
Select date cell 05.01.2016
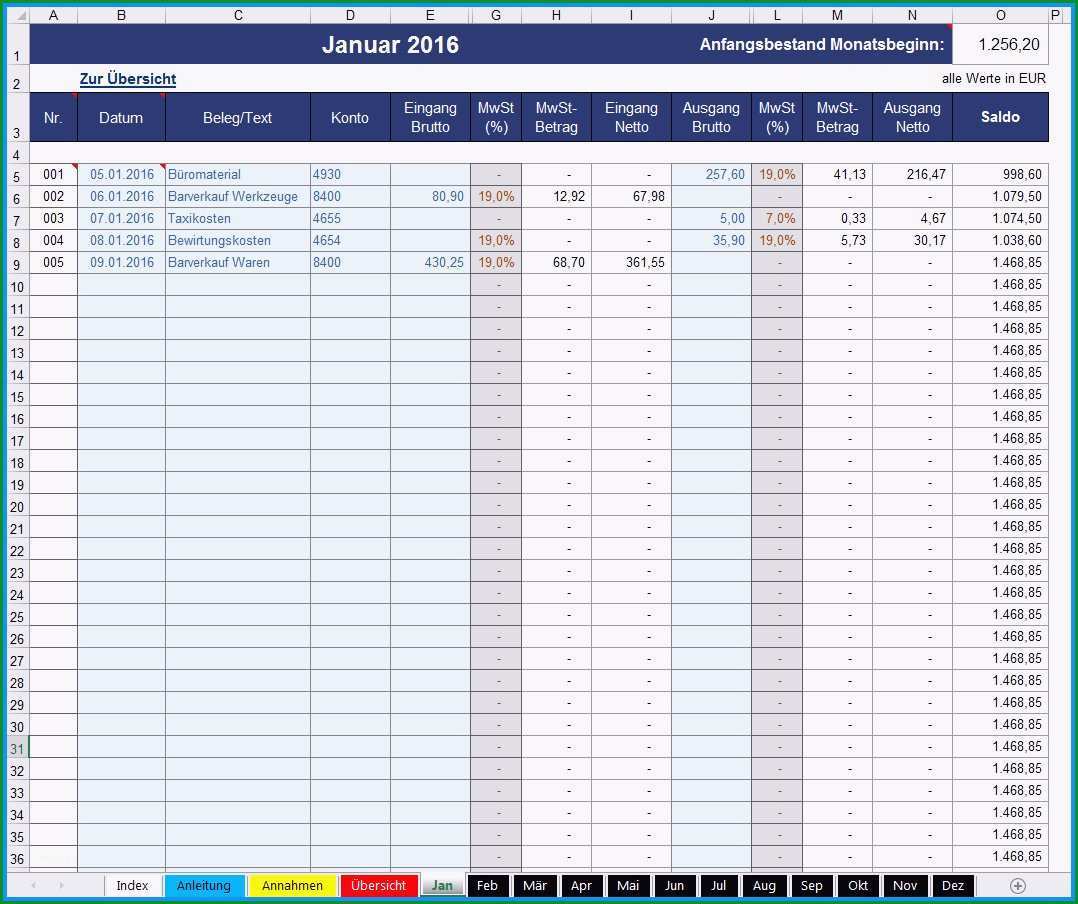(122, 175)
